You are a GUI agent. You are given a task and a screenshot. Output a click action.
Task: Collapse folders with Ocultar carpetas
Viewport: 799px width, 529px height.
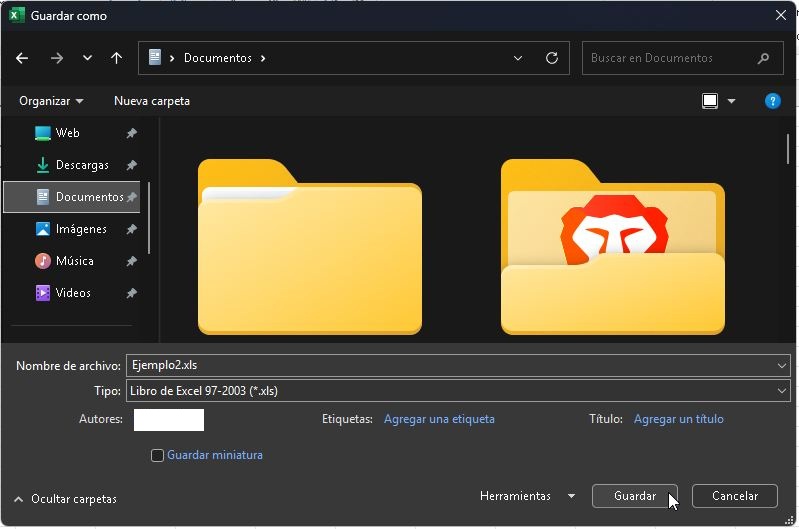65,499
